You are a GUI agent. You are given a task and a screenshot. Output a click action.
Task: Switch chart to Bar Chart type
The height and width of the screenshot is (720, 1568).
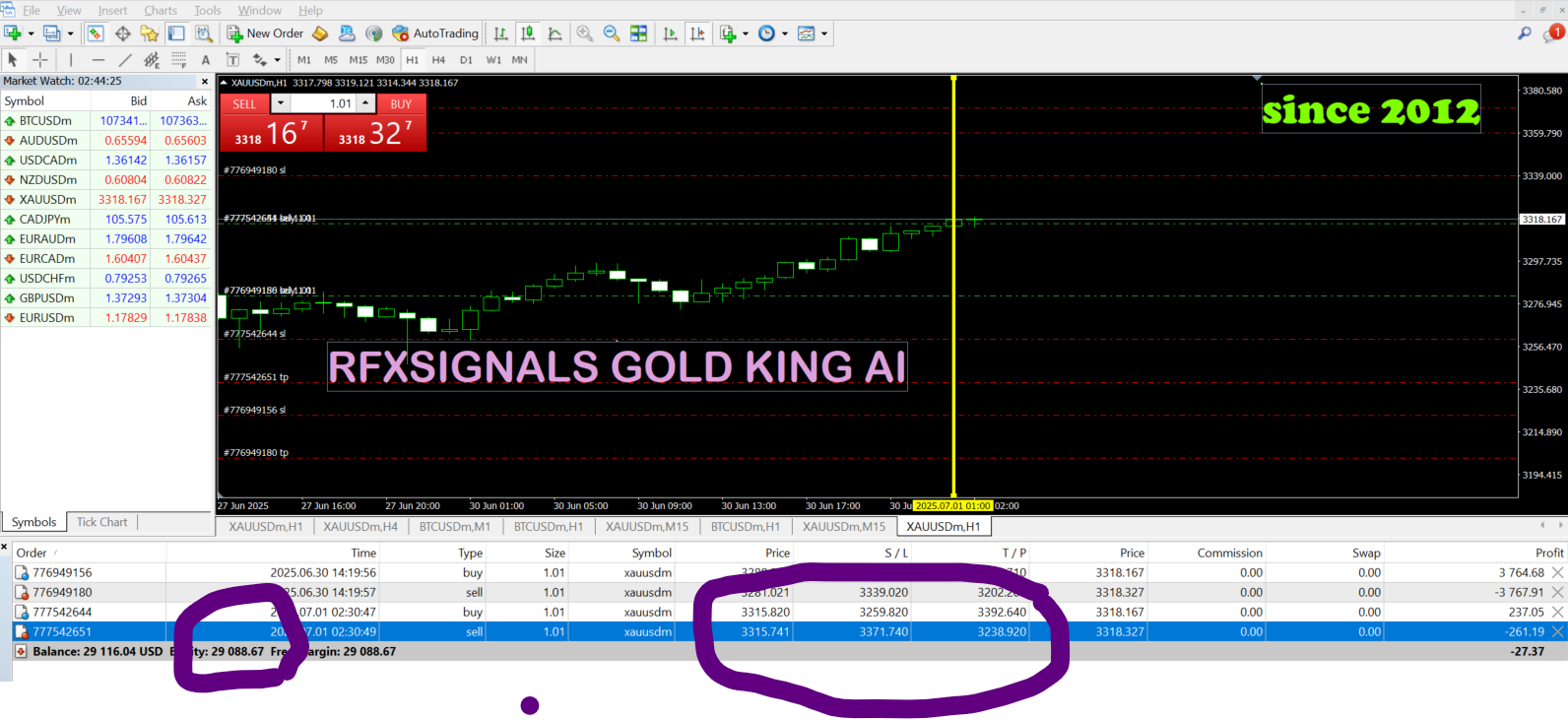click(x=501, y=33)
